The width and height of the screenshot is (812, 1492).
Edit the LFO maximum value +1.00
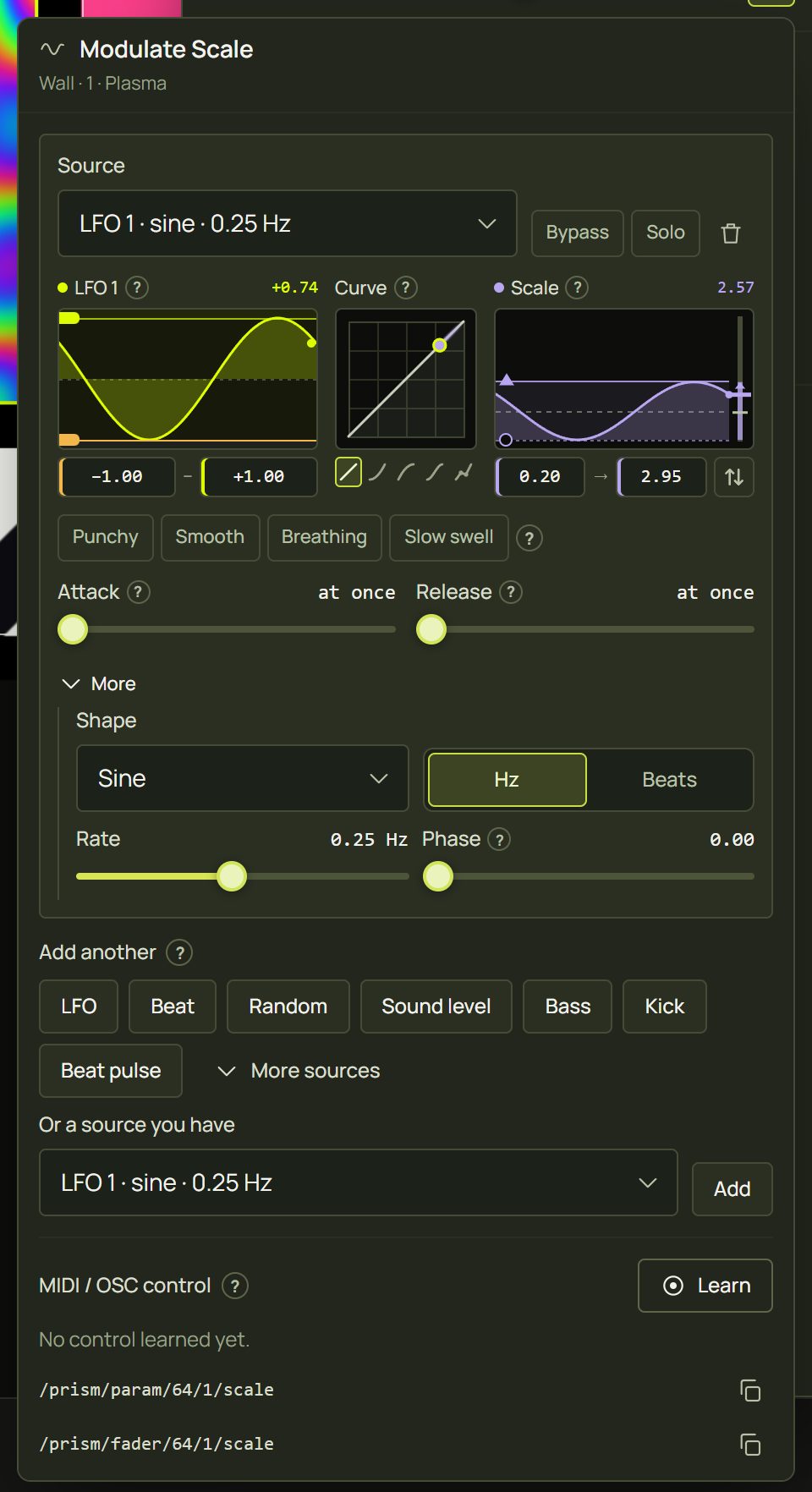[x=259, y=477]
